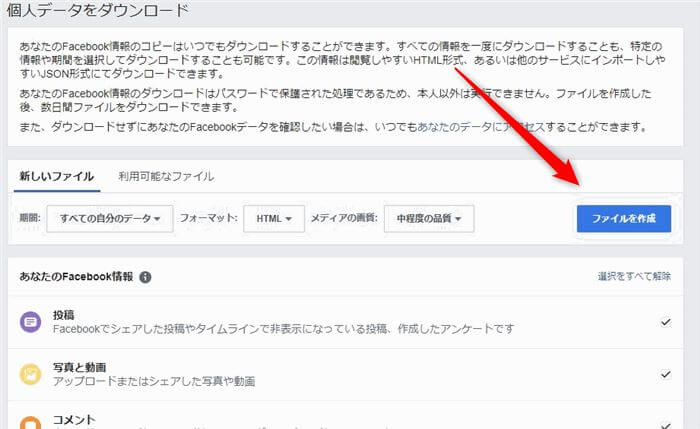The height and width of the screenshot is (429, 700).
Task: Expand the 中程度の品質 media quality dropdown
Action: click(429, 219)
